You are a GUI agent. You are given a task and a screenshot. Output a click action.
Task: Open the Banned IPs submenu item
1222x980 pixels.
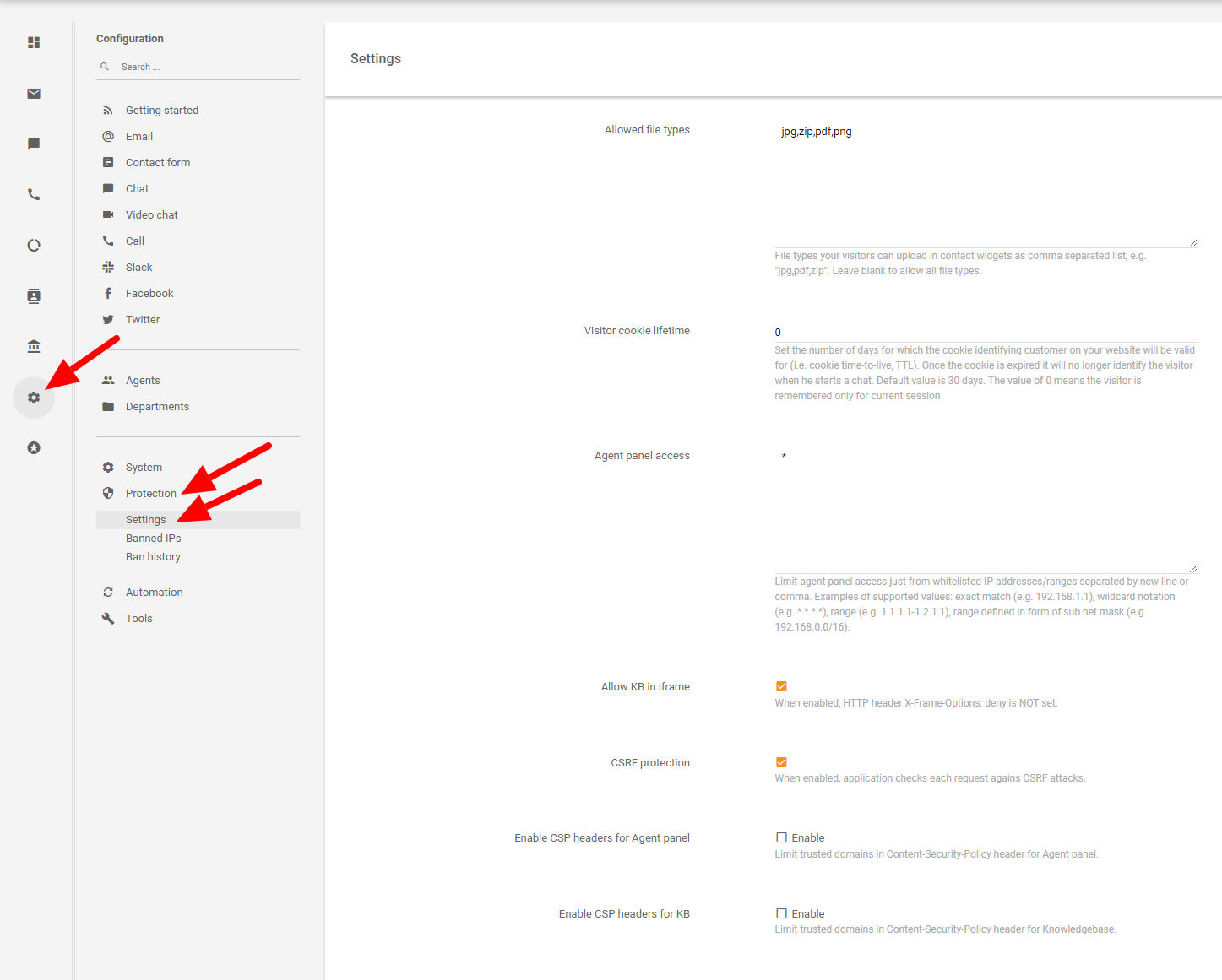point(153,539)
